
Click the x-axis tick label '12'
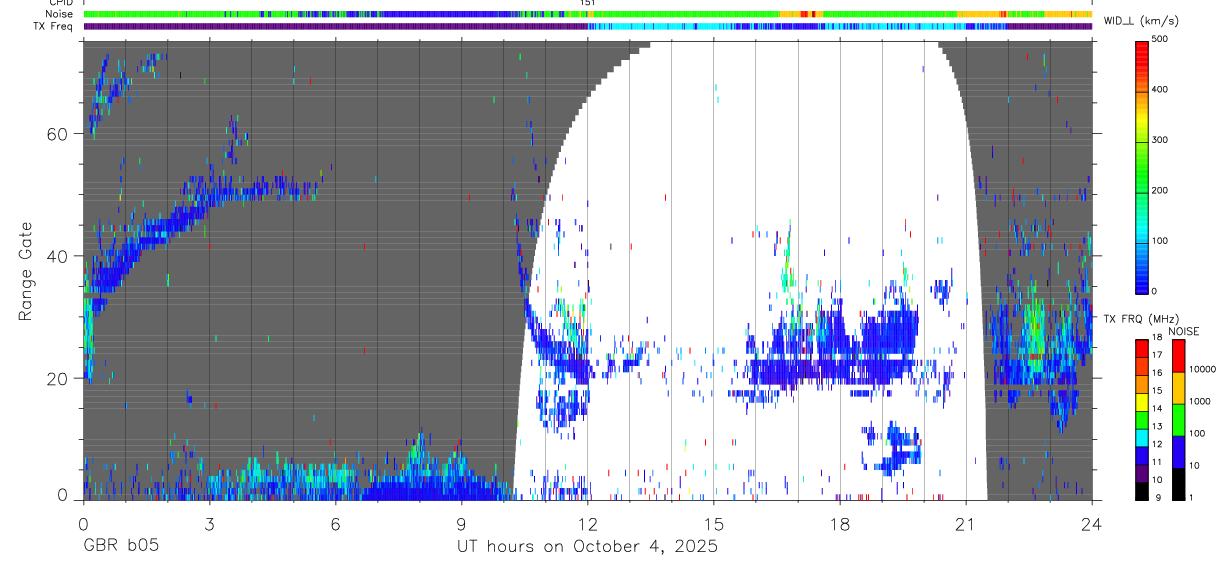587,523
